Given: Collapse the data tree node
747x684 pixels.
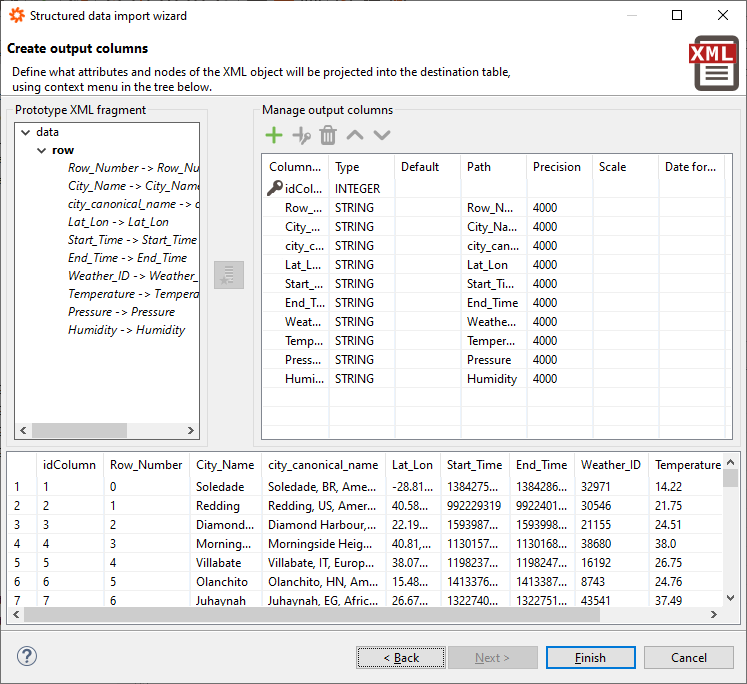Looking at the screenshot, I should coord(26,132).
